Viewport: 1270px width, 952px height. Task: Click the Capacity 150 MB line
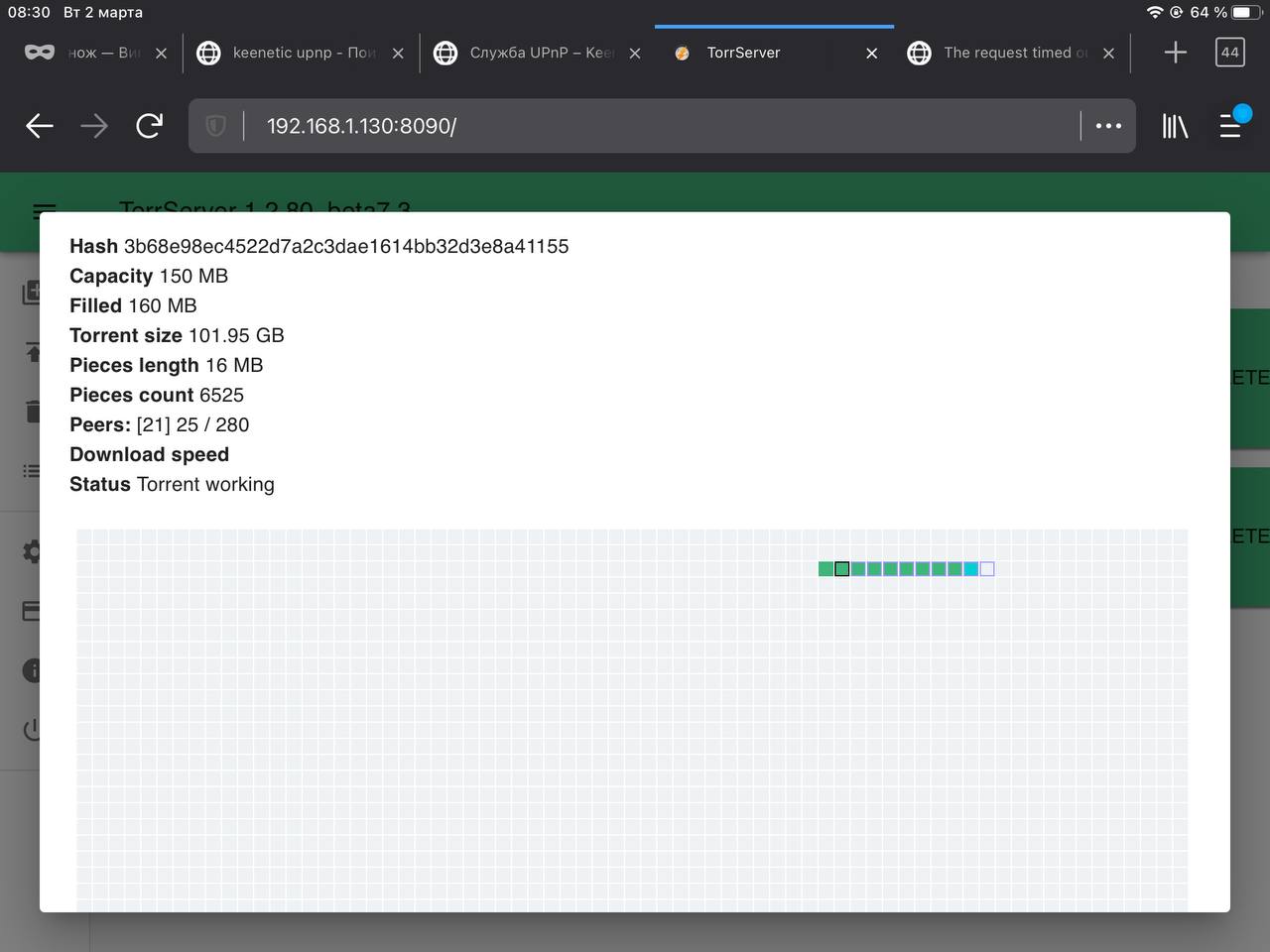click(x=149, y=276)
